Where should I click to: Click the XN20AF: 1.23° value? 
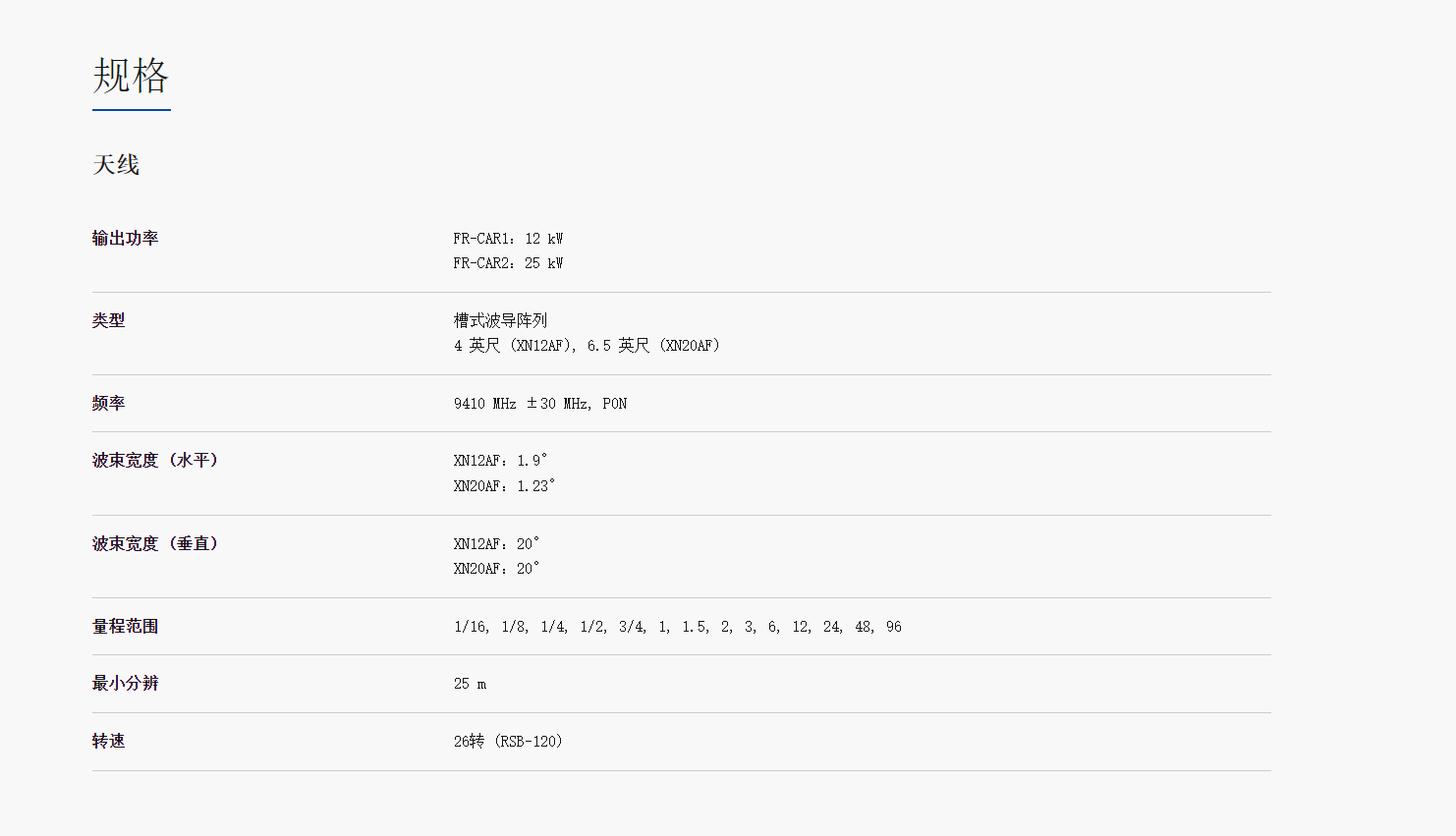point(504,486)
